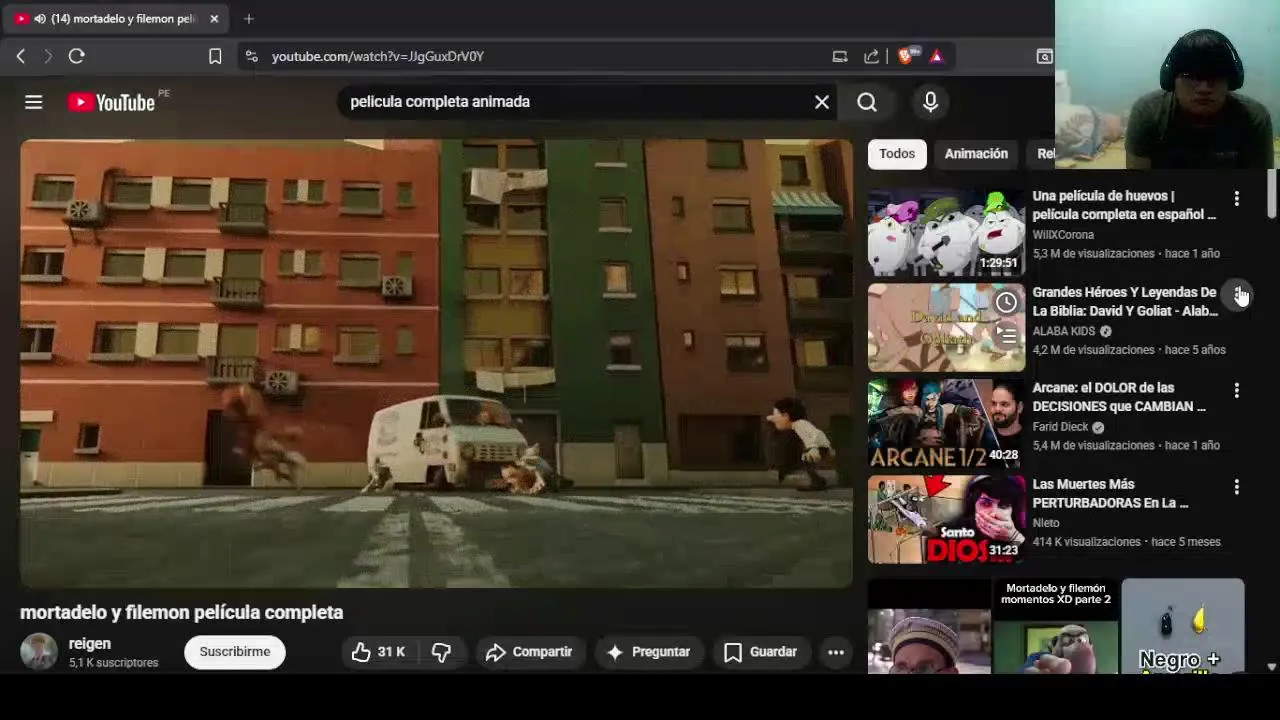Open the Mortadelo y filemón momentos XD short
The image size is (1280, 720).
tap(1056, 626)
